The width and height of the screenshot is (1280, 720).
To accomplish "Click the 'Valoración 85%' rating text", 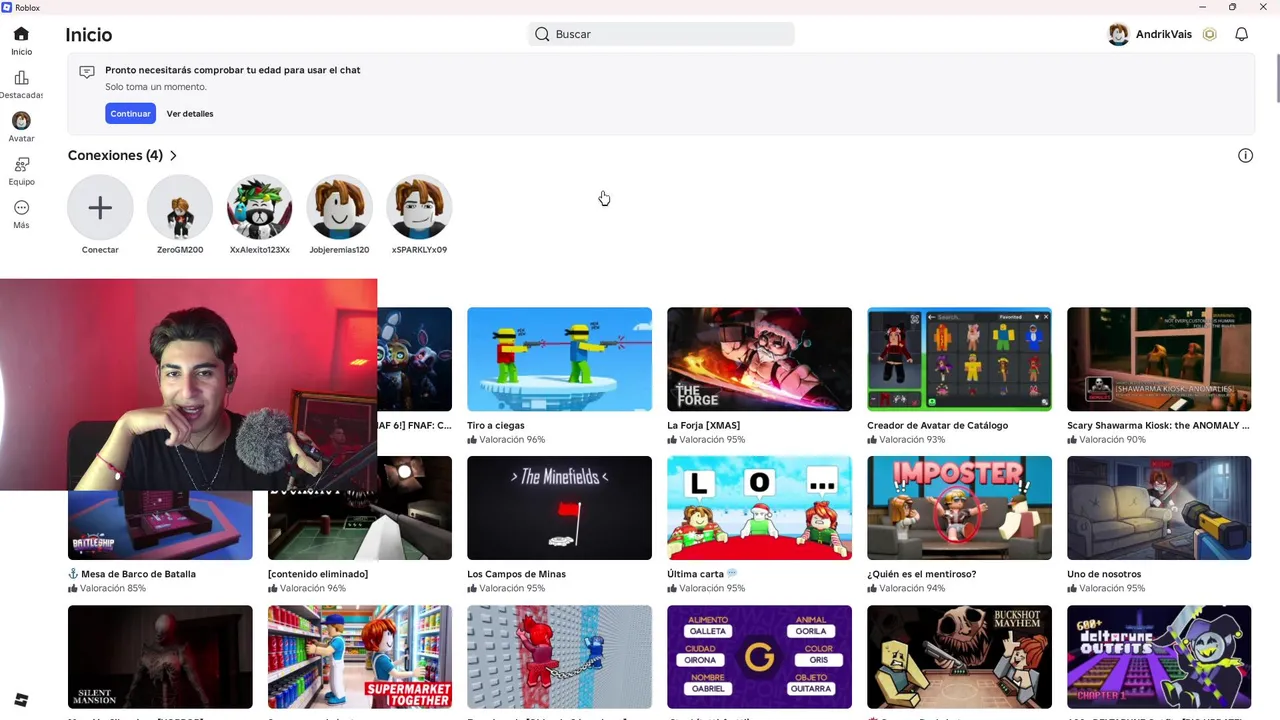I will [x=113, y=589].
